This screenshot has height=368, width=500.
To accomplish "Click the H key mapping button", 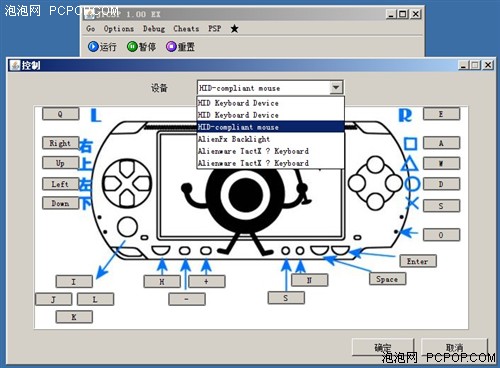I will [x=162, y=281].
